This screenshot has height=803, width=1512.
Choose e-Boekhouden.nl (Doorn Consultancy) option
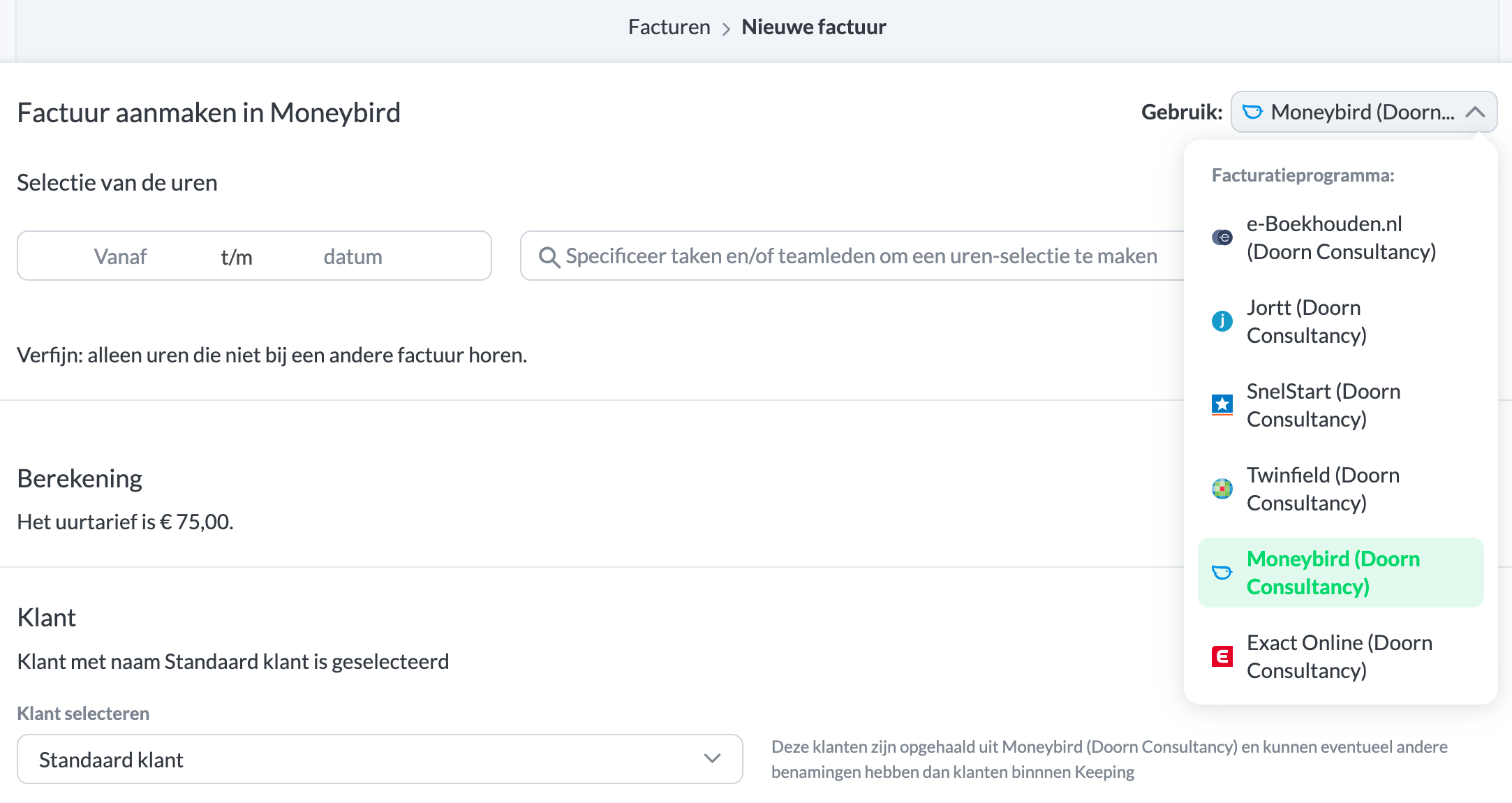click(x=1340, y=237)
